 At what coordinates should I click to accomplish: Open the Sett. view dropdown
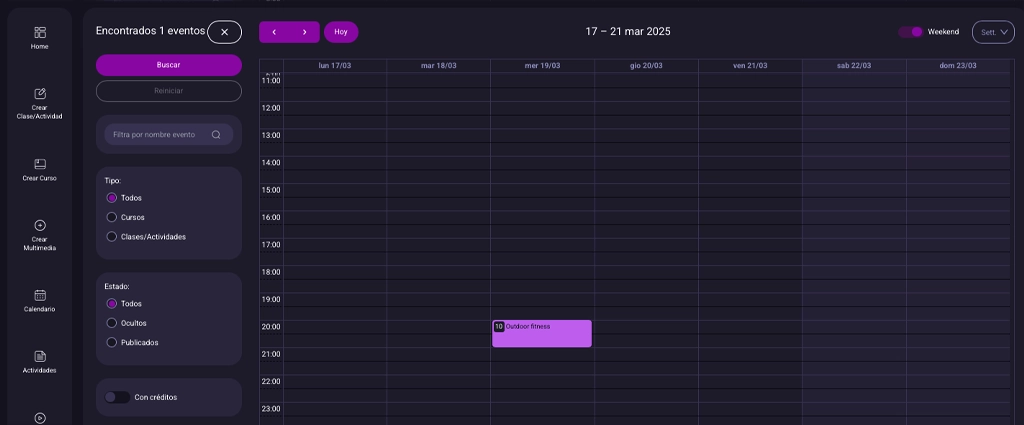[992, 32]
